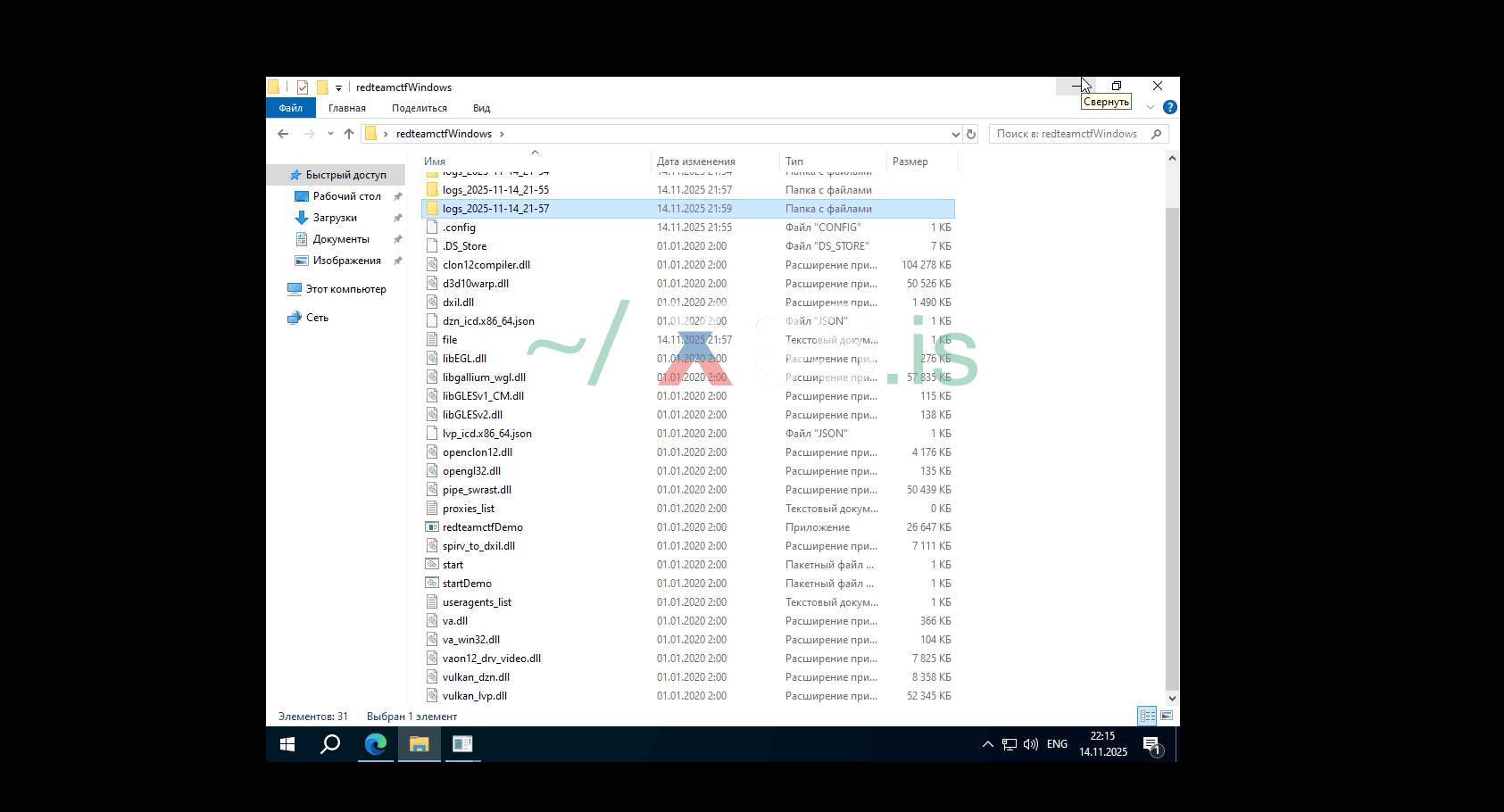This screenshot has height=812, width=1504.
Task: Refresh the redteamctfWindows folder view
Action: click(971, 134)
